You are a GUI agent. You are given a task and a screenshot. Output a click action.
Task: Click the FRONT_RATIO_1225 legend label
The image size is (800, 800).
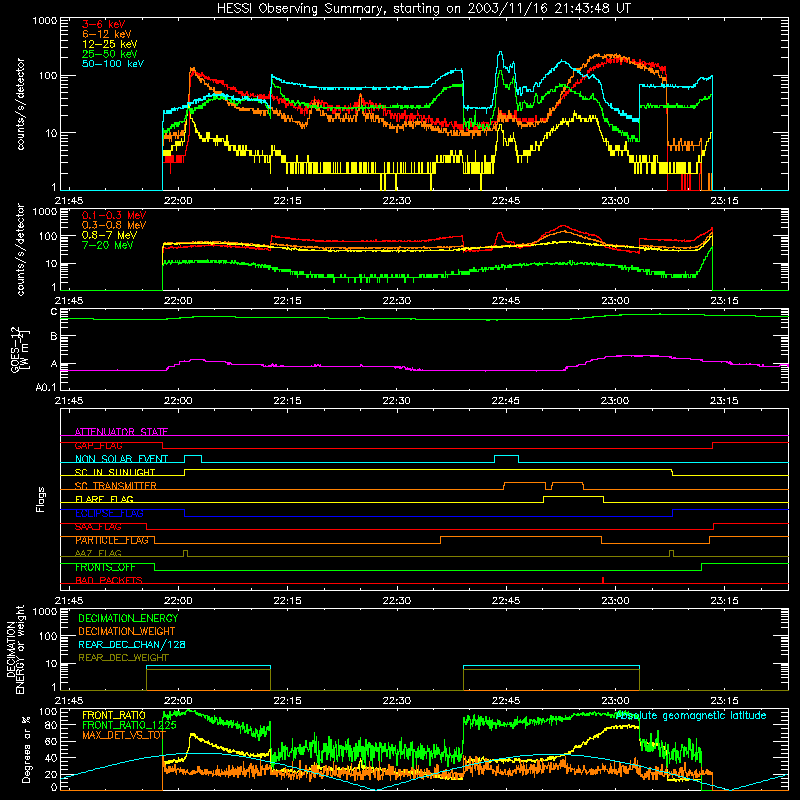click(x=129, y=725)
